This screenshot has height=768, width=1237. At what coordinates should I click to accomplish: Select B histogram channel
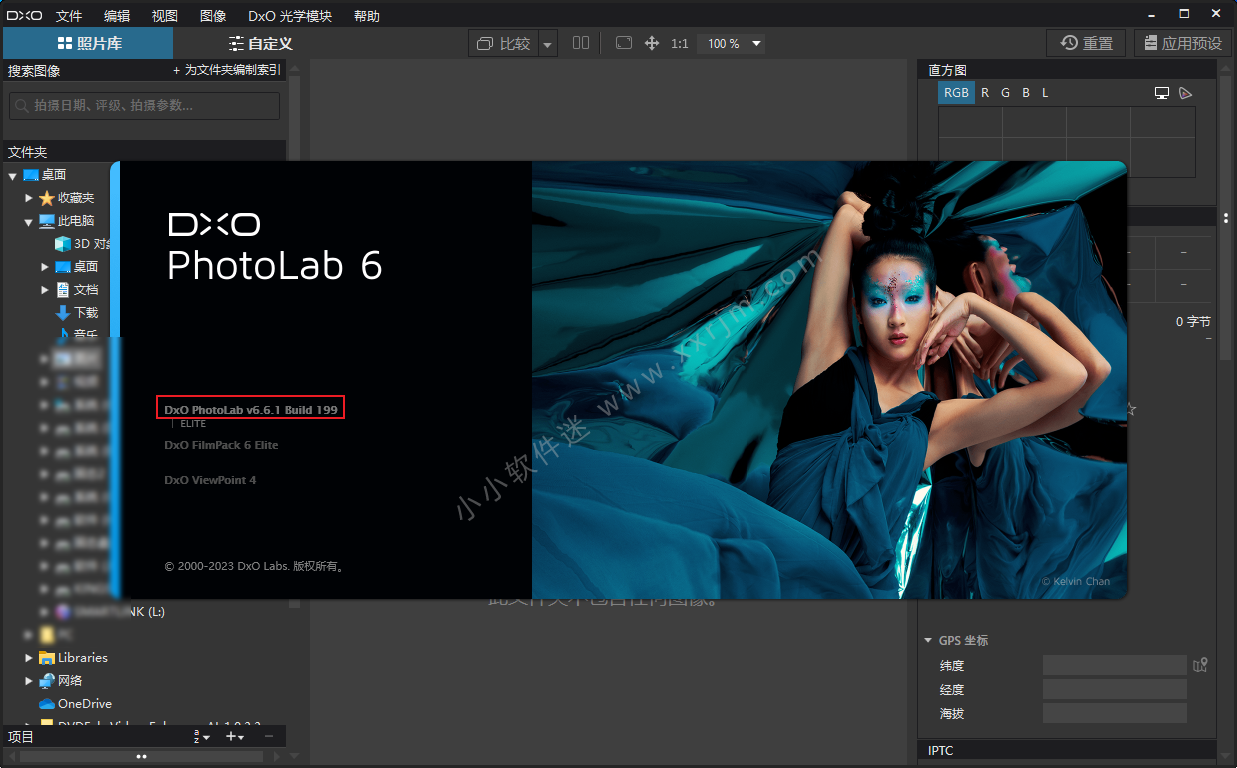(1026, 92)
